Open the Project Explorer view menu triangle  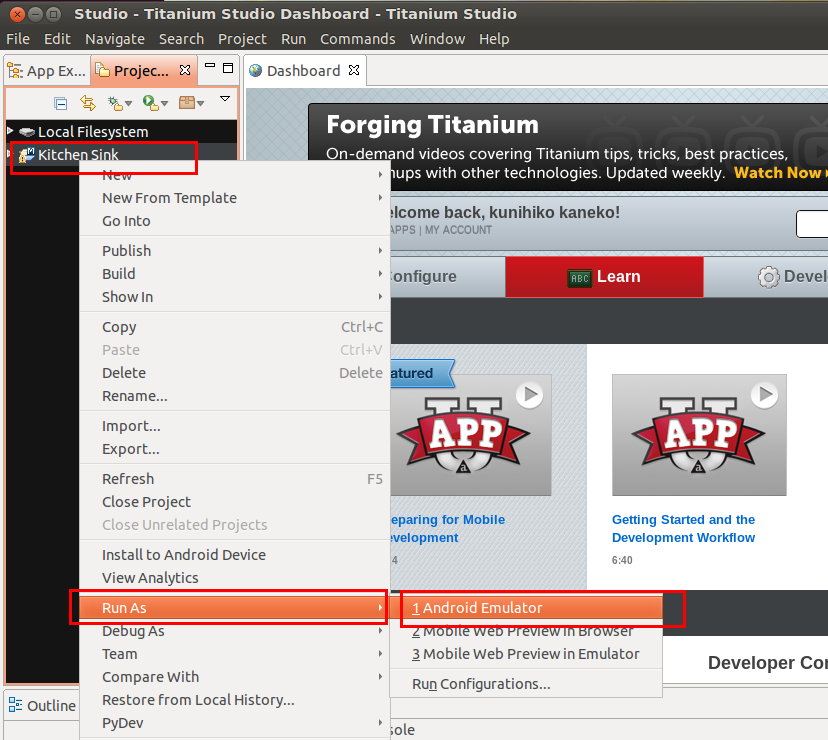(225, 99)
